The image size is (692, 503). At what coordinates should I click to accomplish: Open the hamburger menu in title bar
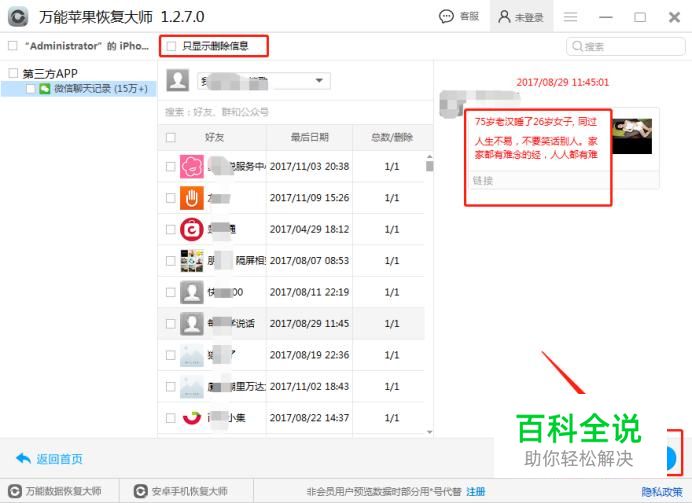pyautogui.click(x=571, y=17)
